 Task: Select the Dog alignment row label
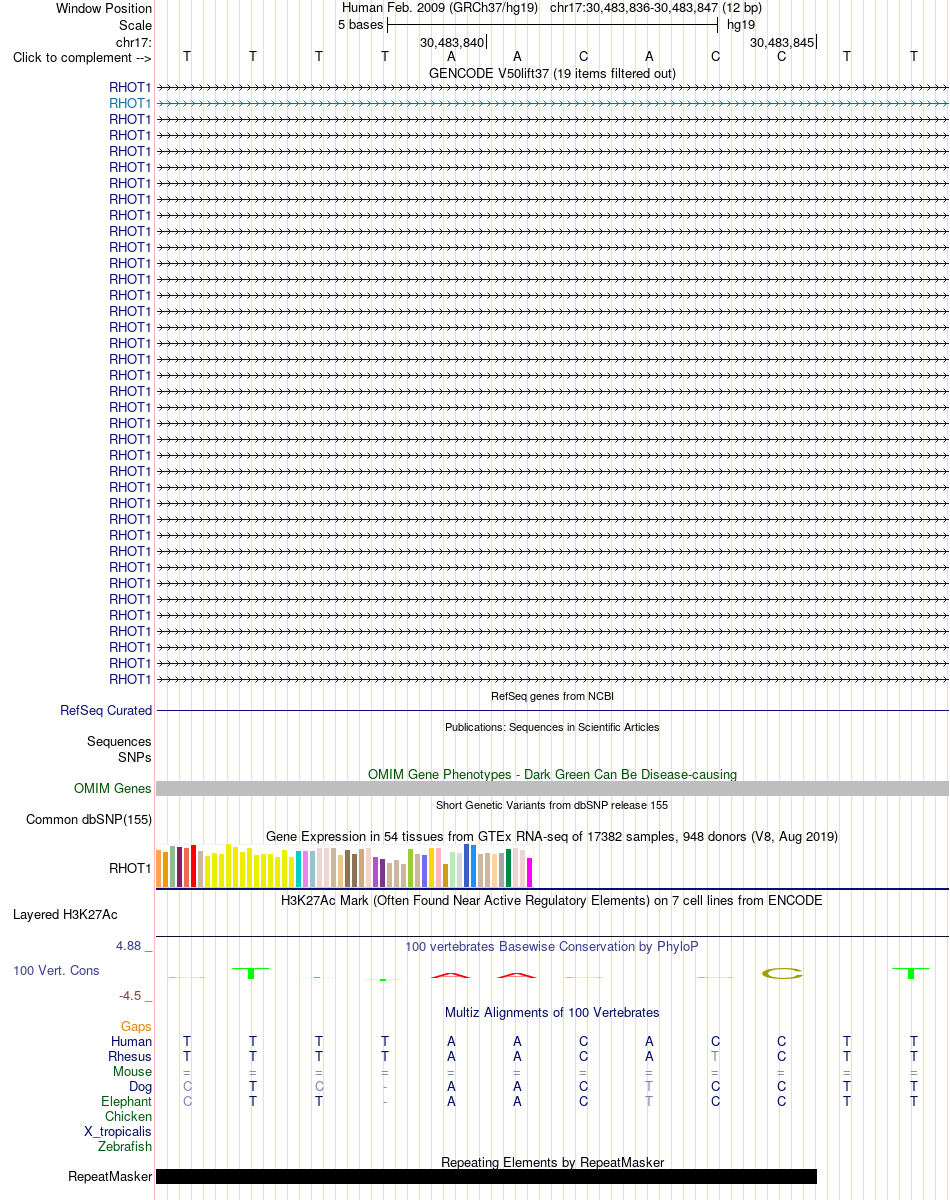(140, 1086)
